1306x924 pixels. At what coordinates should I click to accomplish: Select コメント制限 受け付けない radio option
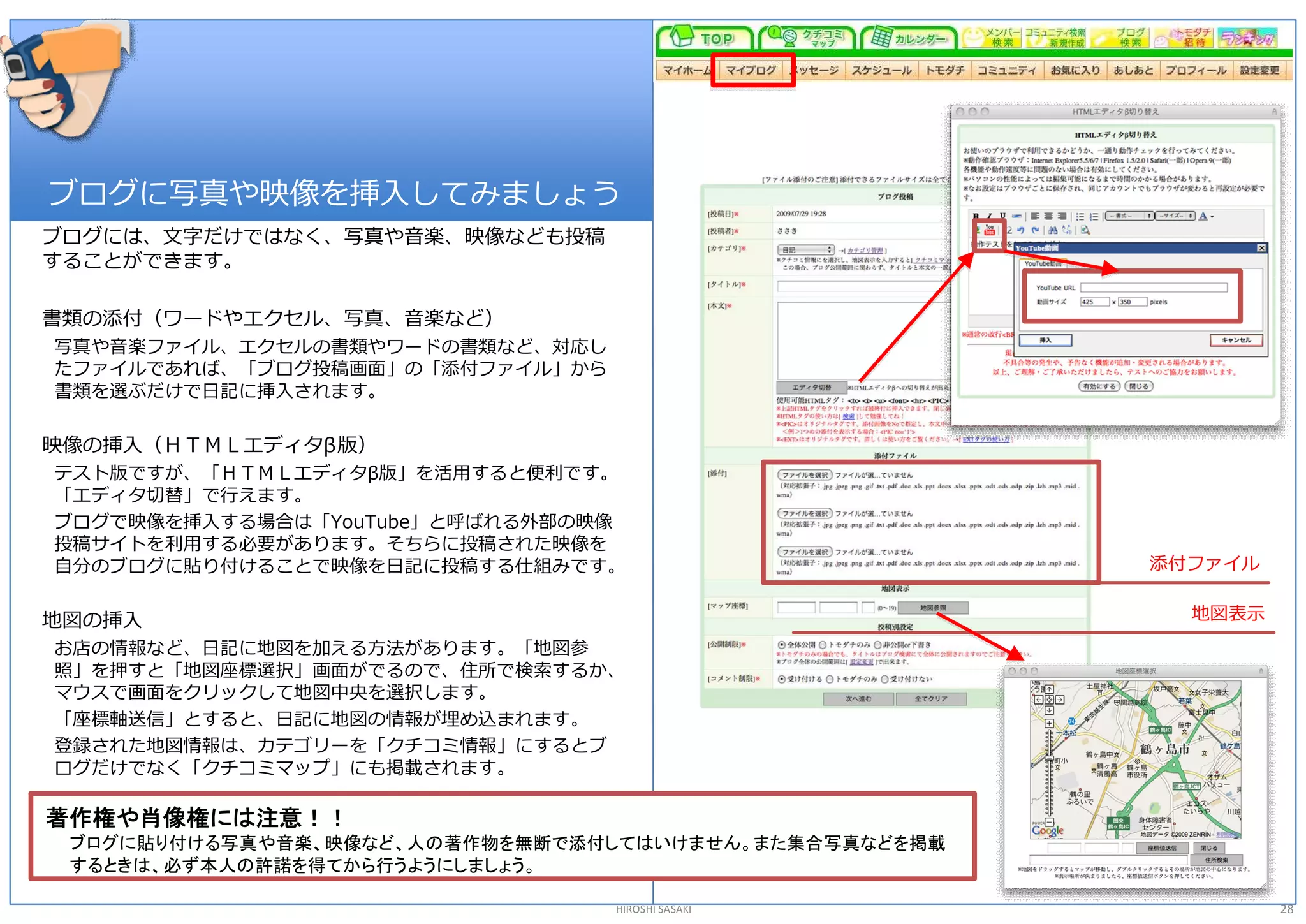coord(884,679)
